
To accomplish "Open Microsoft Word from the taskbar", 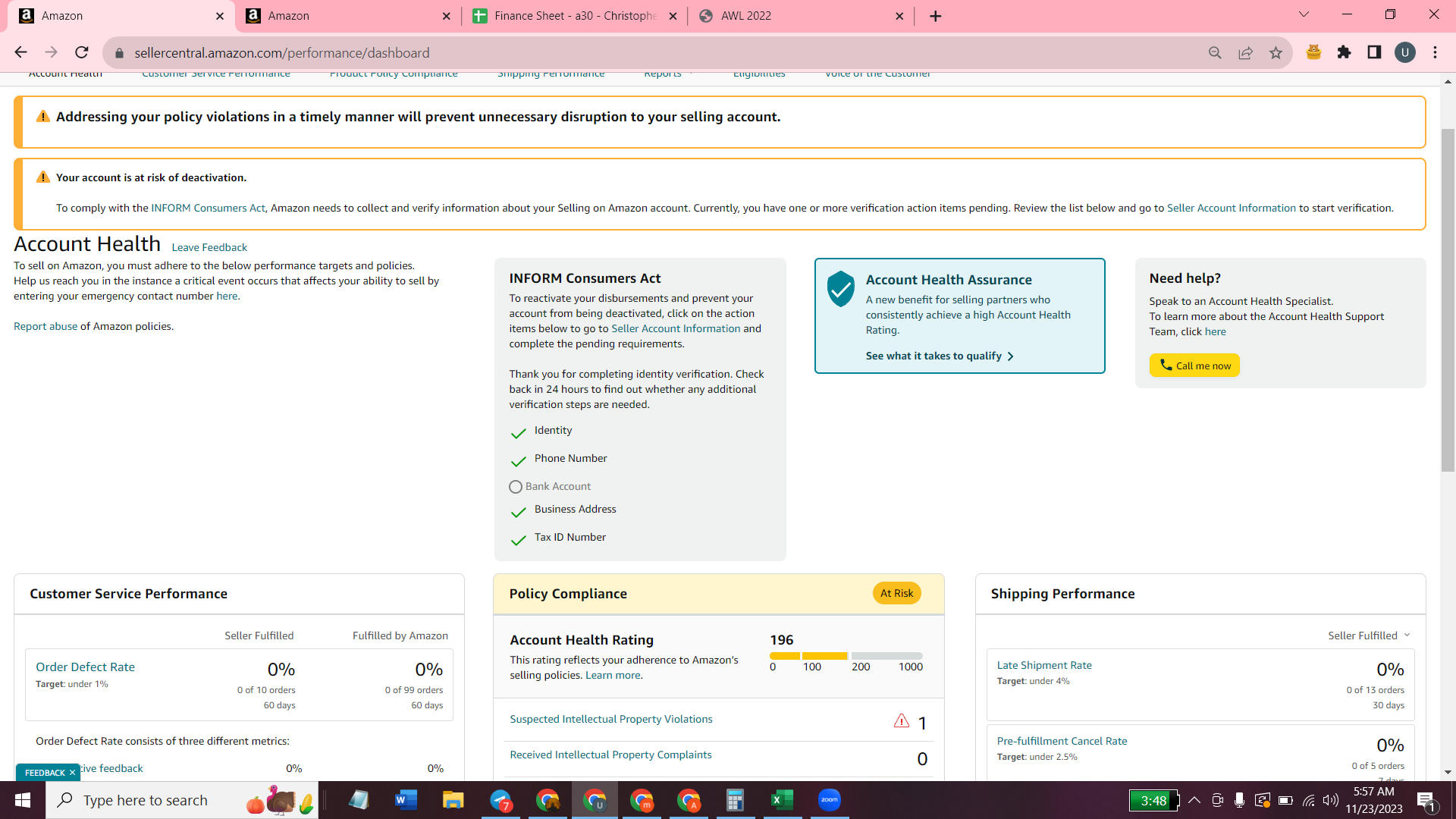I will [x=406, y=800].
